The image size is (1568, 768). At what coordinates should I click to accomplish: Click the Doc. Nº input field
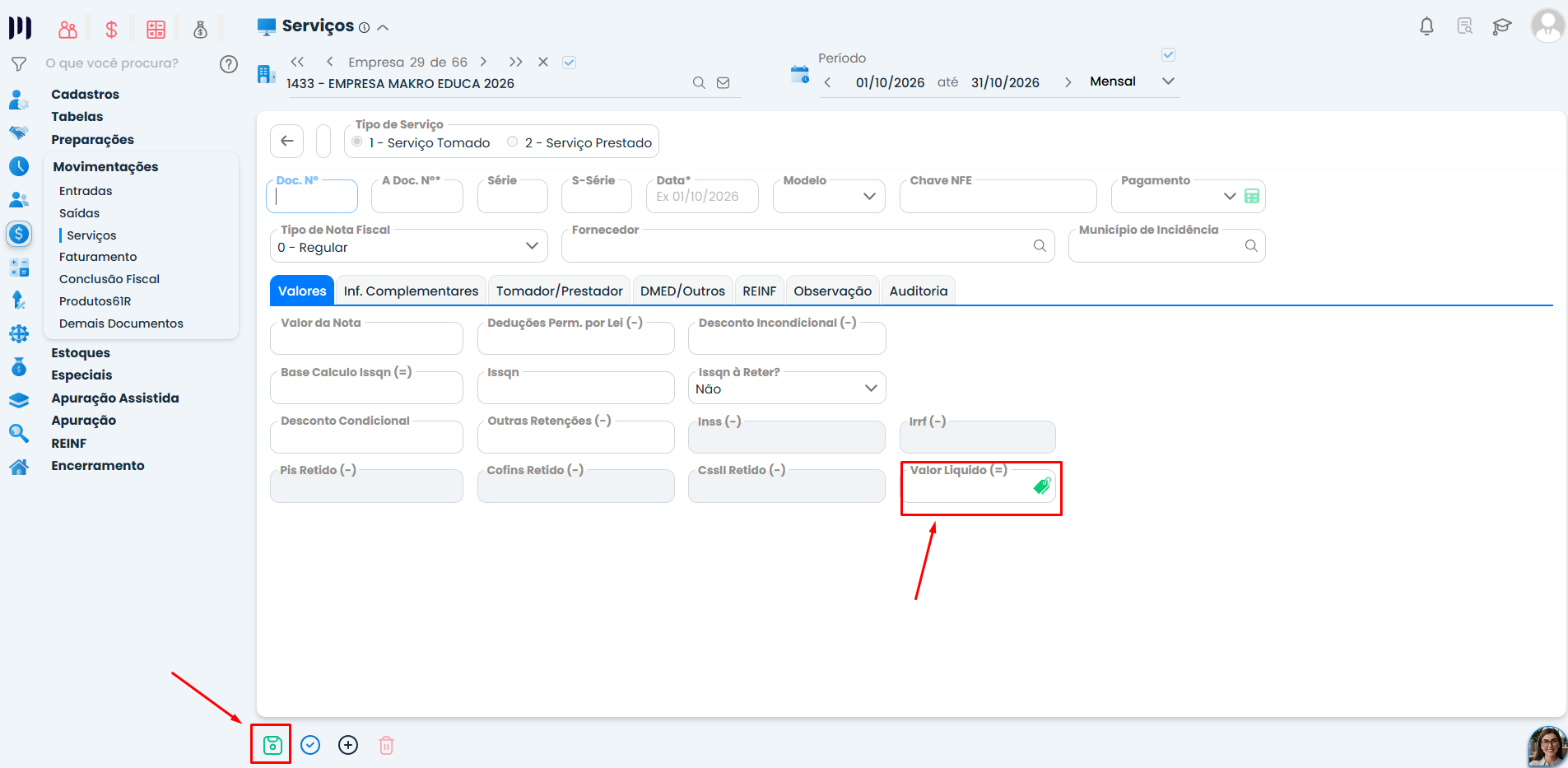pyautogui.click(x=312, y=196)
